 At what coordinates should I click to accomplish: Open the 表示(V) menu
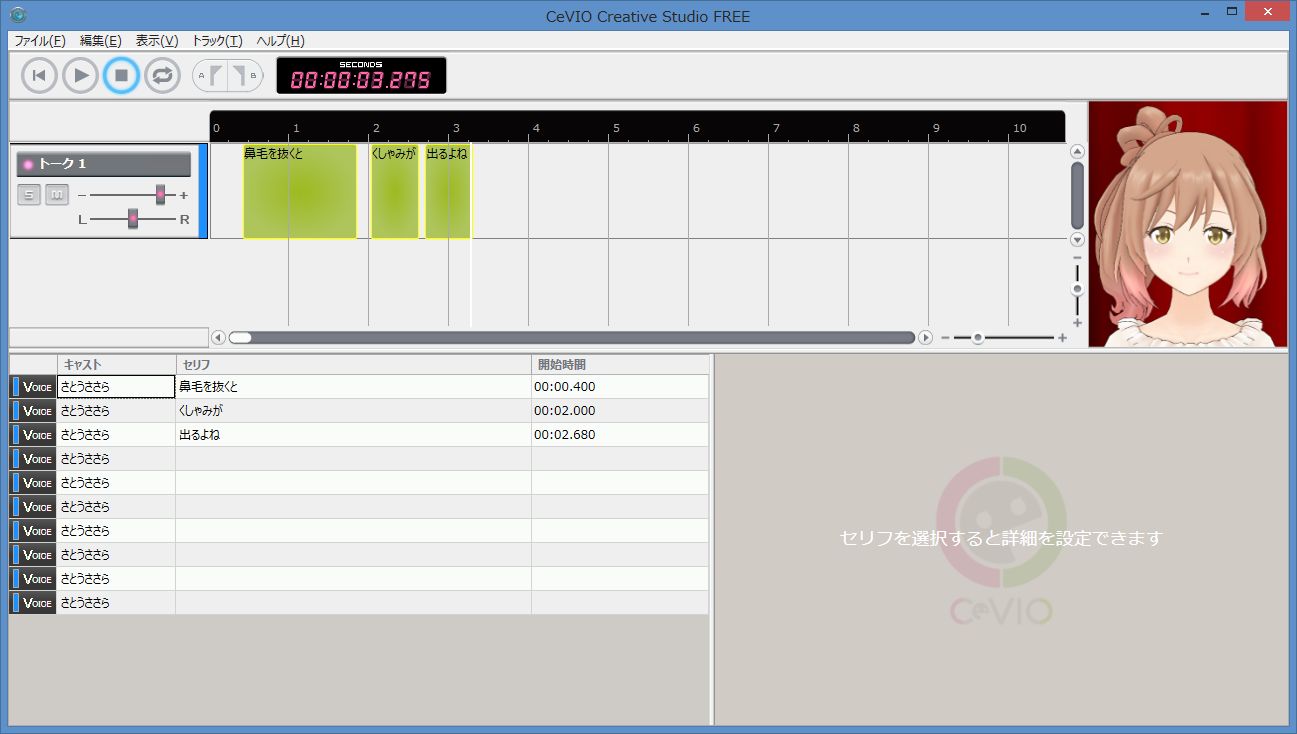(157, 41)
